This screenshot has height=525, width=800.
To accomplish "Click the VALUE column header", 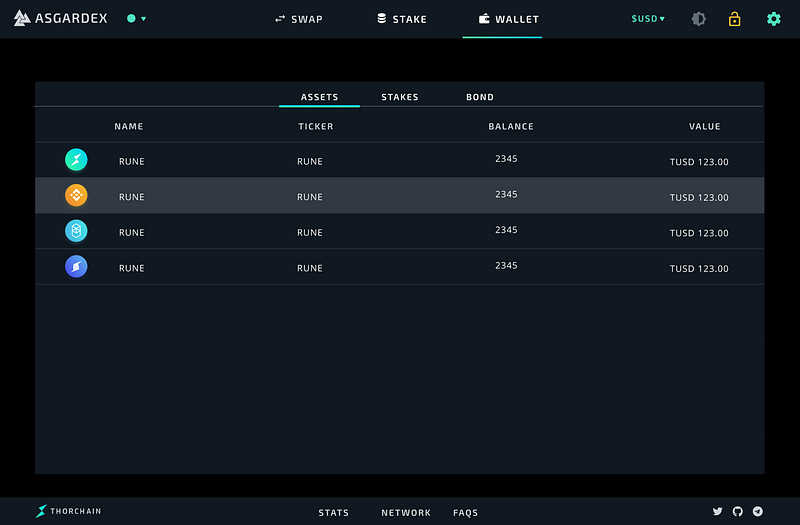I will (x=705, y=127).
